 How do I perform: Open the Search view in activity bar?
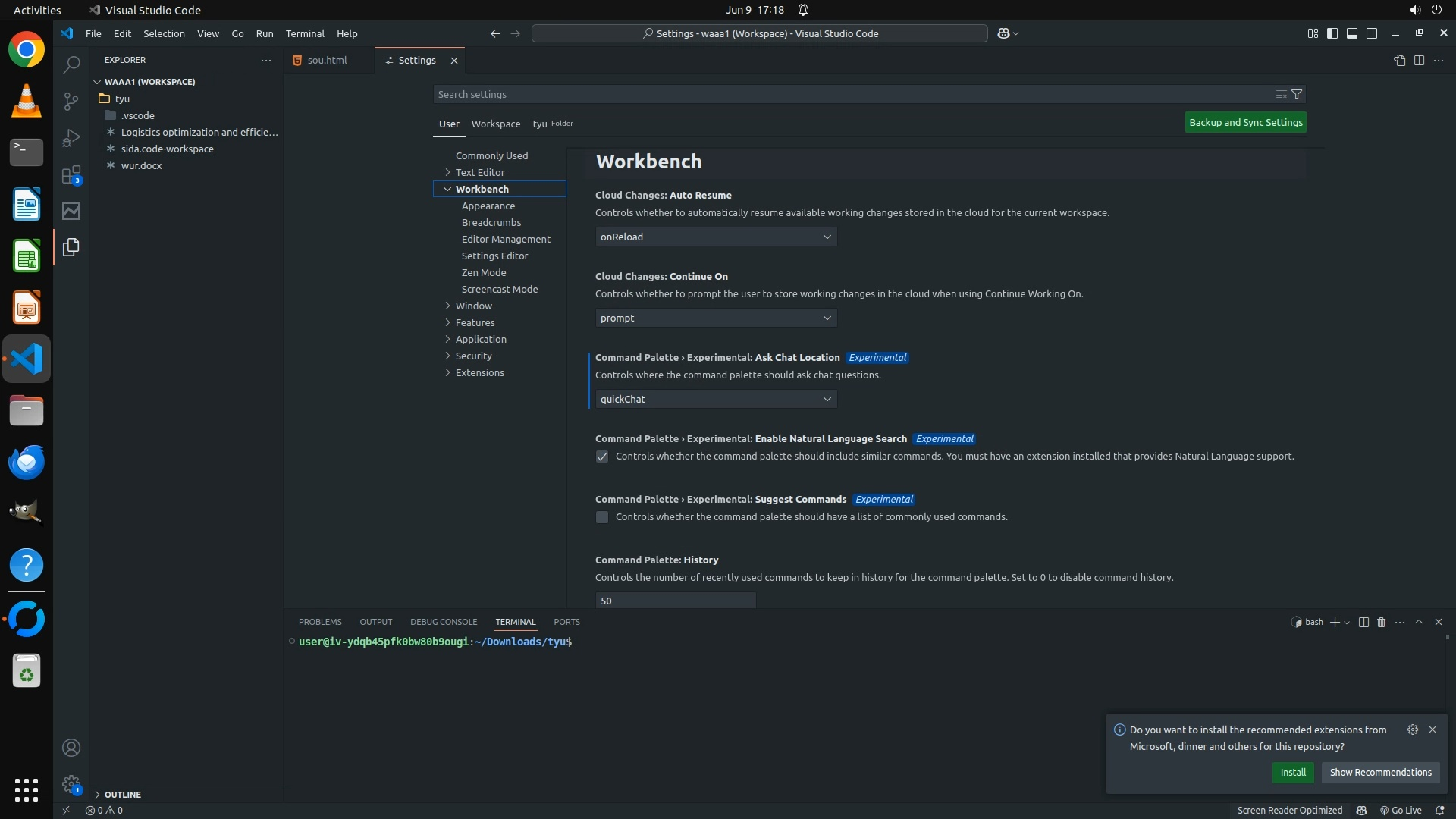tap(71, 65)
